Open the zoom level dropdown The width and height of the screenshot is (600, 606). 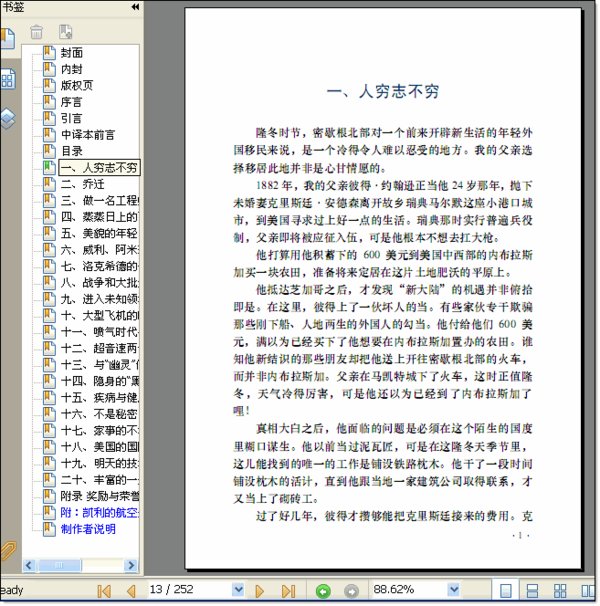point(454,590)
